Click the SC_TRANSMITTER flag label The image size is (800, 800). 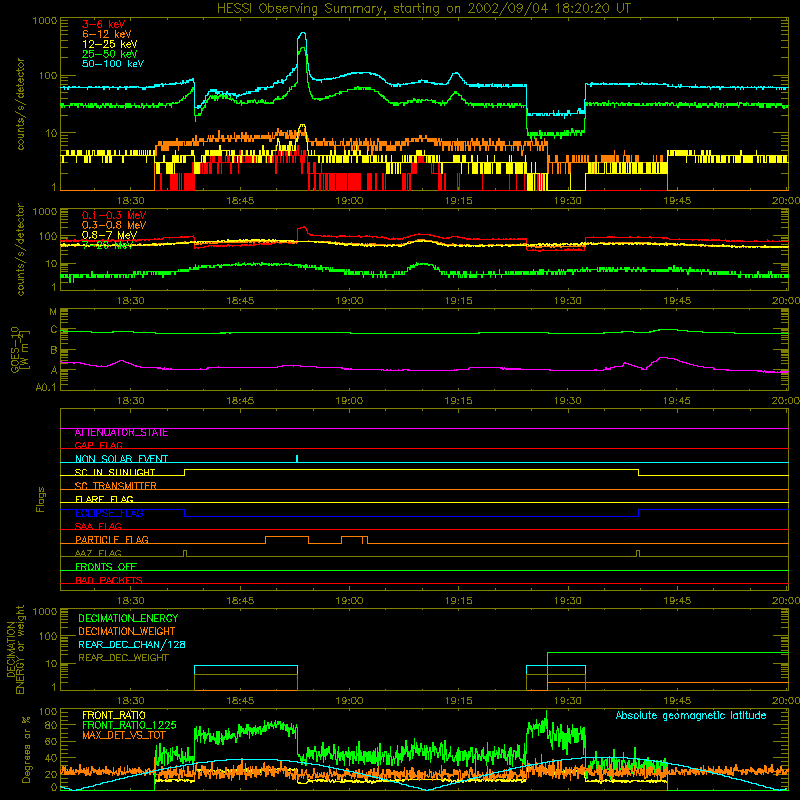coord(115,486)
